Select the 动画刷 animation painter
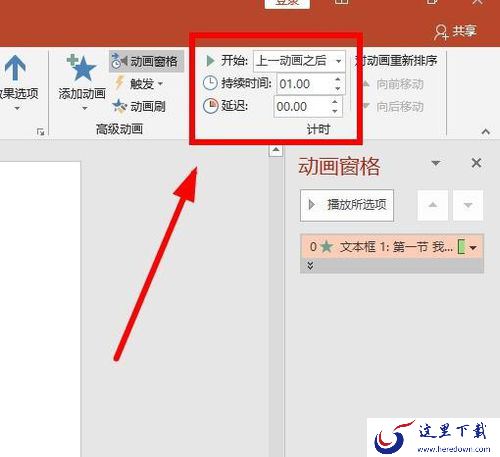 tap(139, 107)
